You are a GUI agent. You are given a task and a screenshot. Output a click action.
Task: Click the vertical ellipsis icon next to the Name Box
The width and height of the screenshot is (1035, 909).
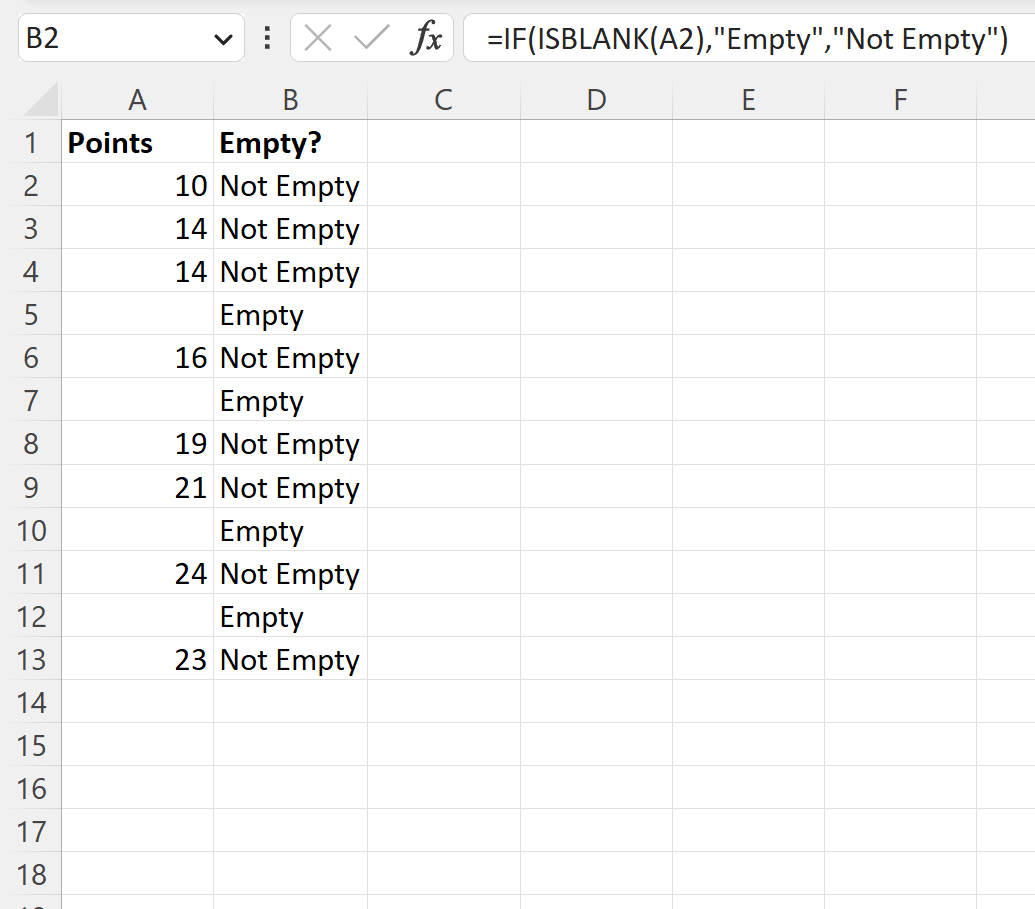266,39
